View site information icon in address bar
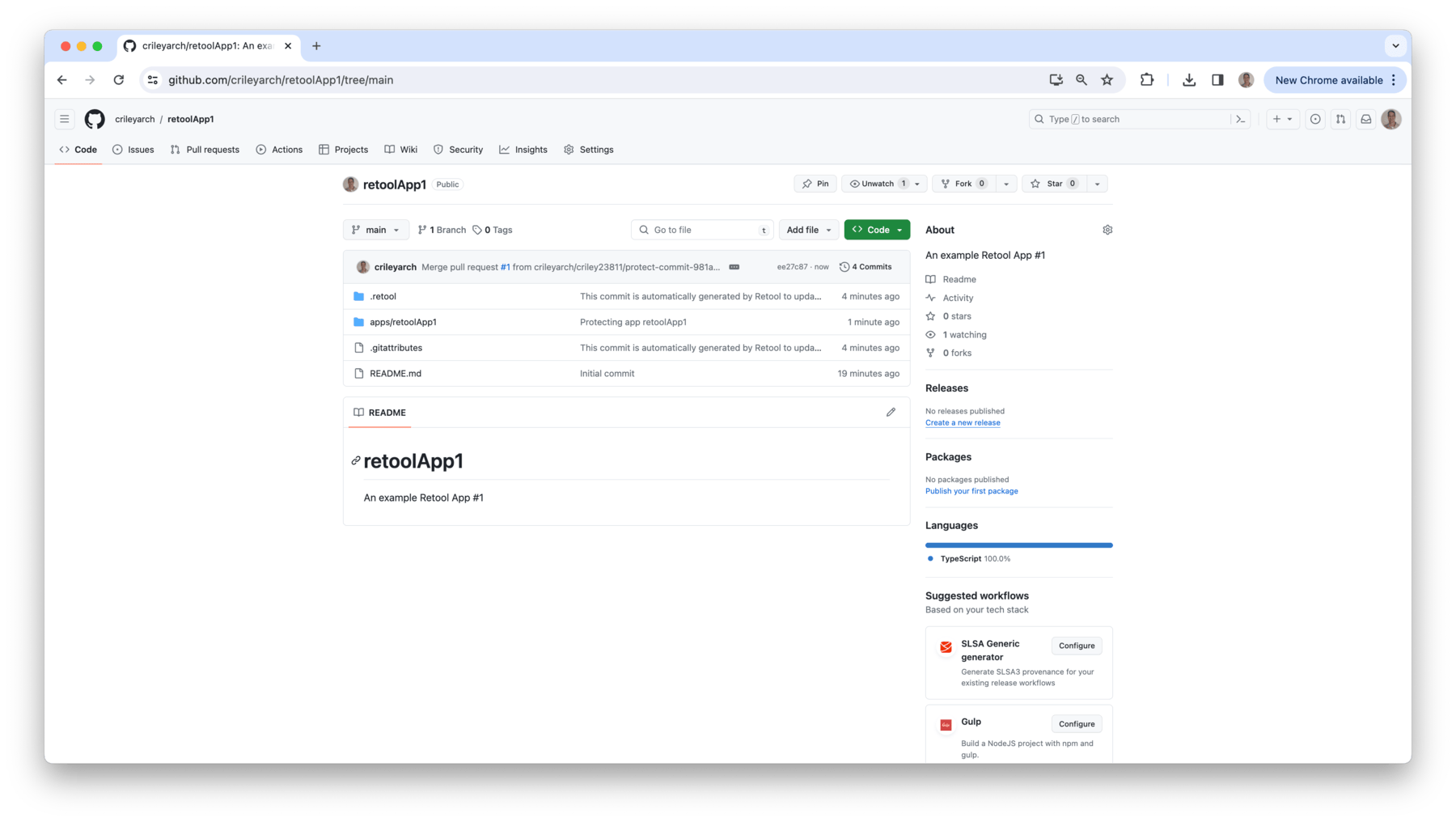Screen dimensions: 1456x822 coord(152,80)
